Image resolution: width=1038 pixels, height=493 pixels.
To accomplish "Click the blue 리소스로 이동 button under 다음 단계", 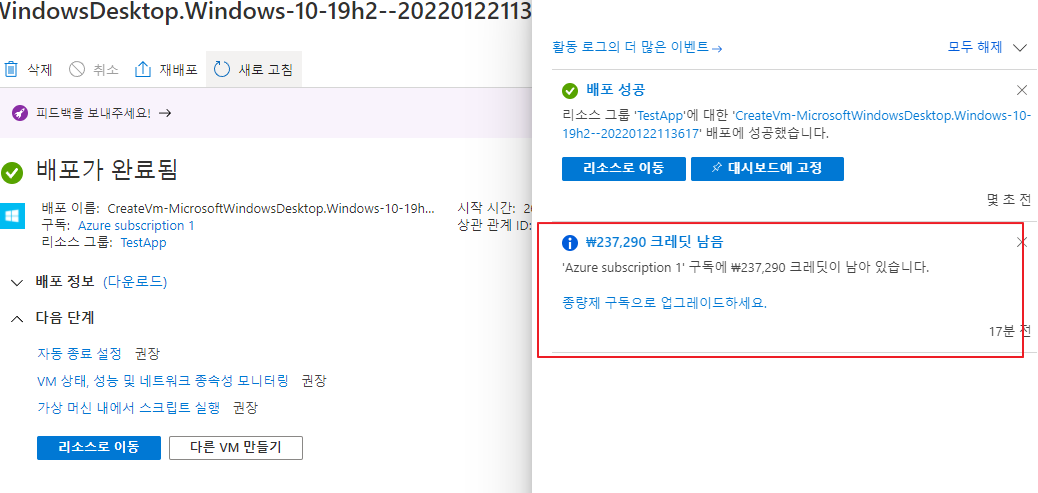I will point(99,447).
